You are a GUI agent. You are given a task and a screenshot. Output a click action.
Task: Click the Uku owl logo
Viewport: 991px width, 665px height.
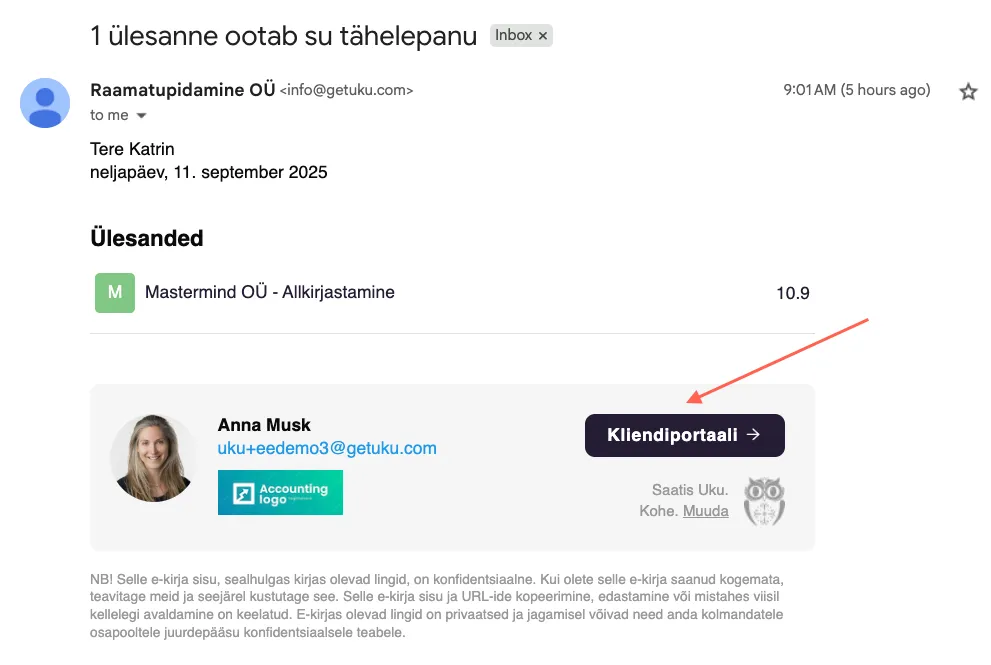tap(765, 501)
